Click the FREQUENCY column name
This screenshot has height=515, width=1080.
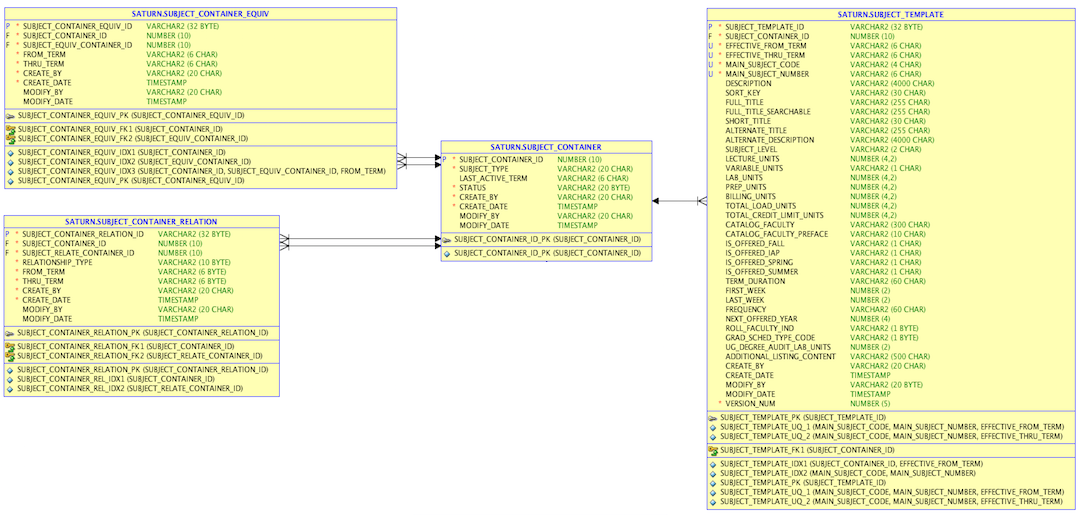(x=746, y=309)
